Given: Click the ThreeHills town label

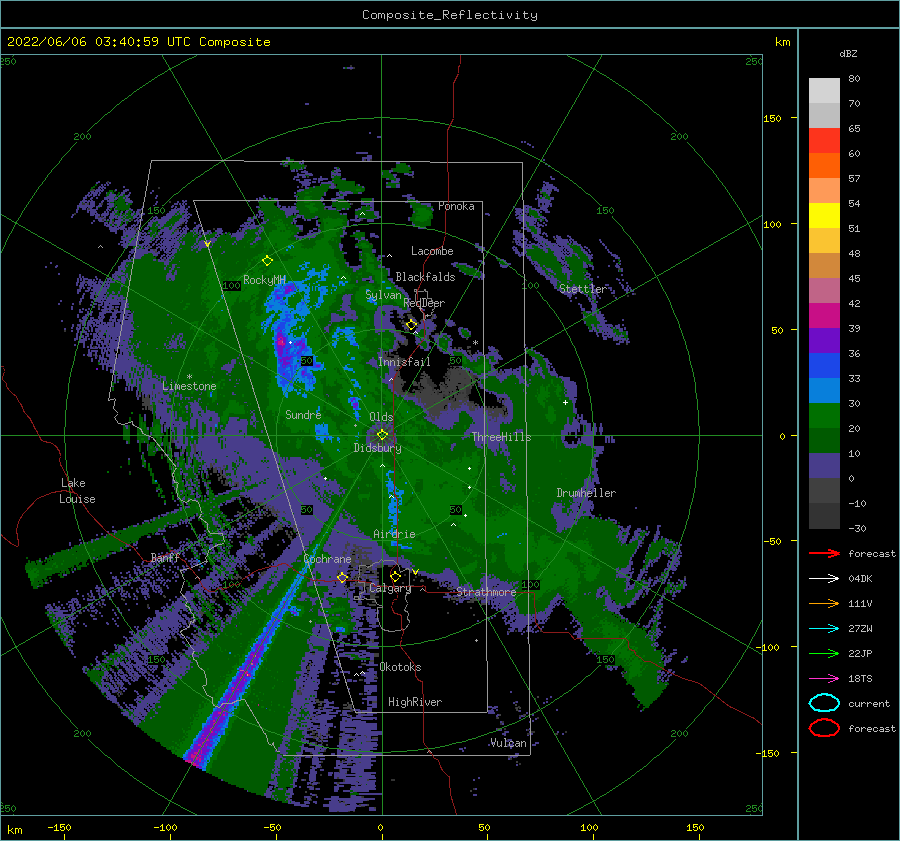Looking at the screenshot, I should (502, 437).
